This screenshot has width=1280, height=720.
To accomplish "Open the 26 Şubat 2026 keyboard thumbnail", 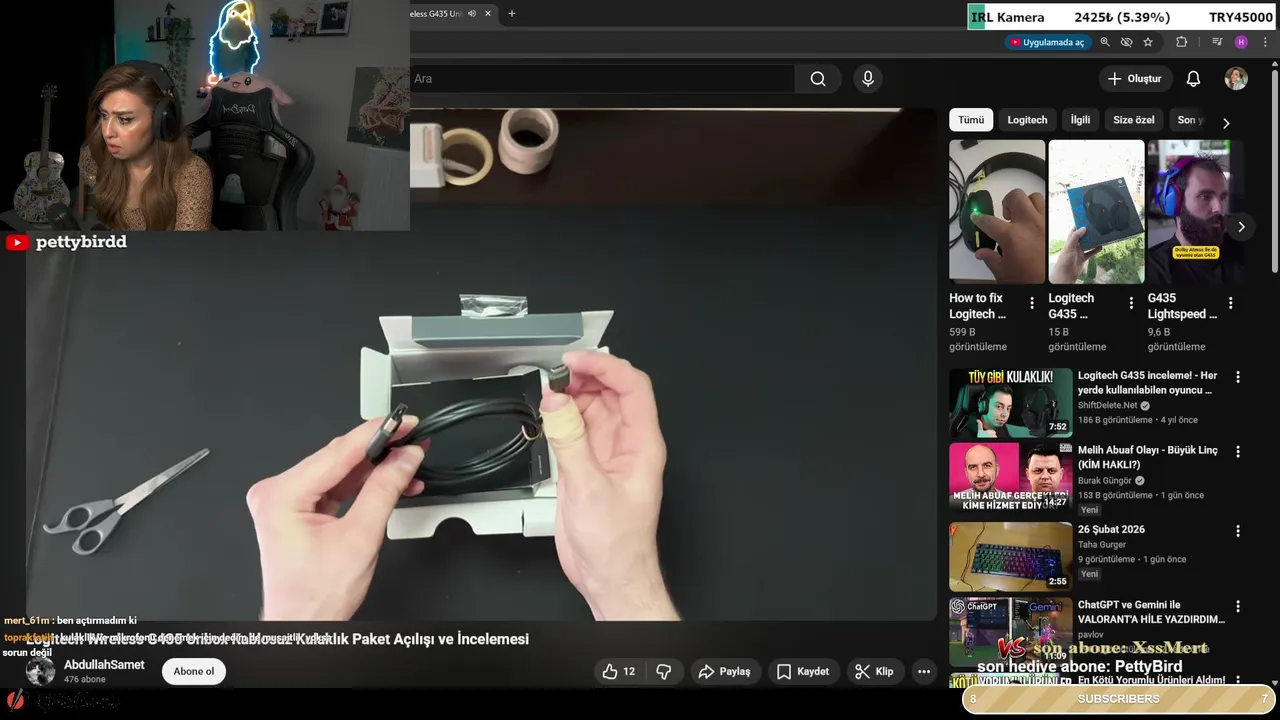I will (1010, 556).
